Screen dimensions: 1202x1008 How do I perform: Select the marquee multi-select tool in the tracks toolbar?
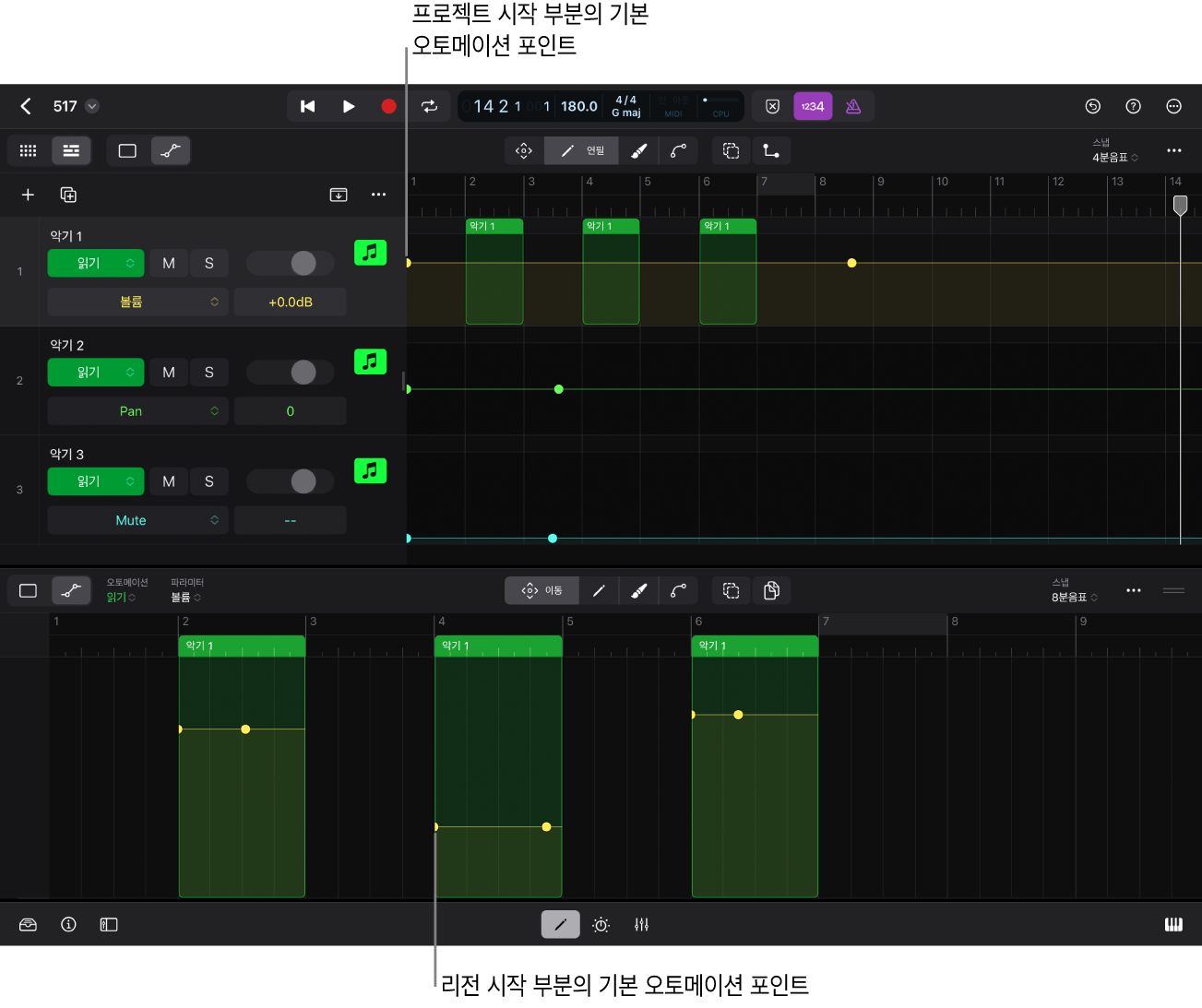click(732, 150)
